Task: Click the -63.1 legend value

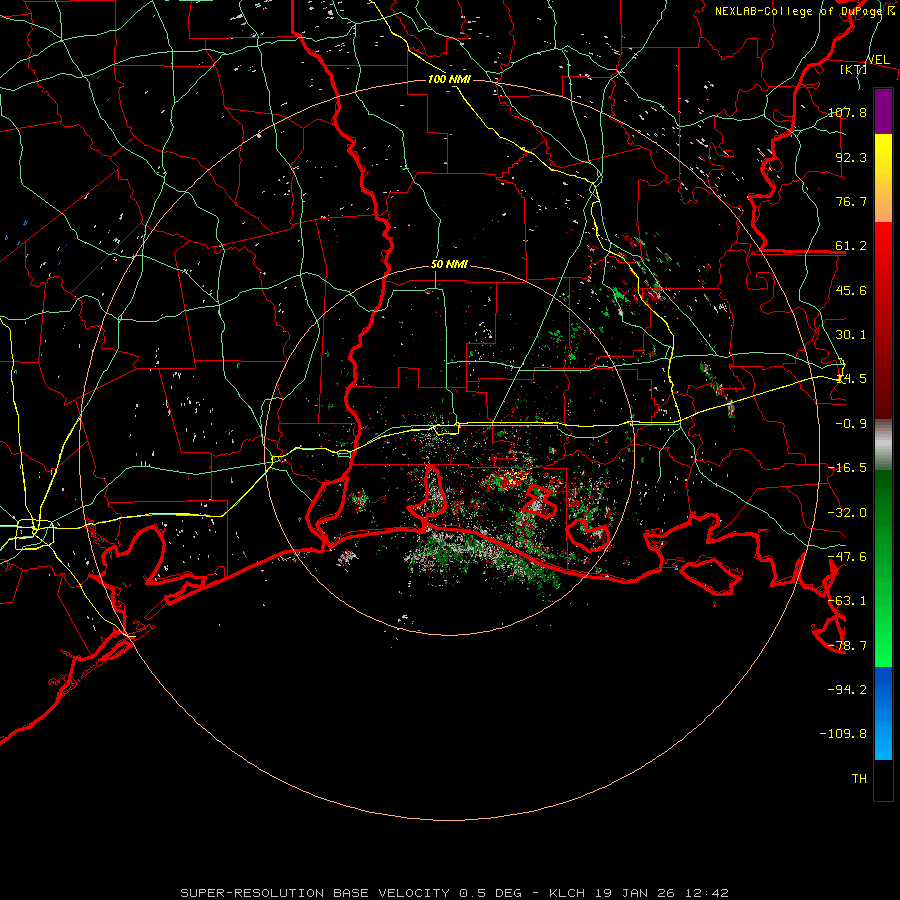Action: point(847,601)
